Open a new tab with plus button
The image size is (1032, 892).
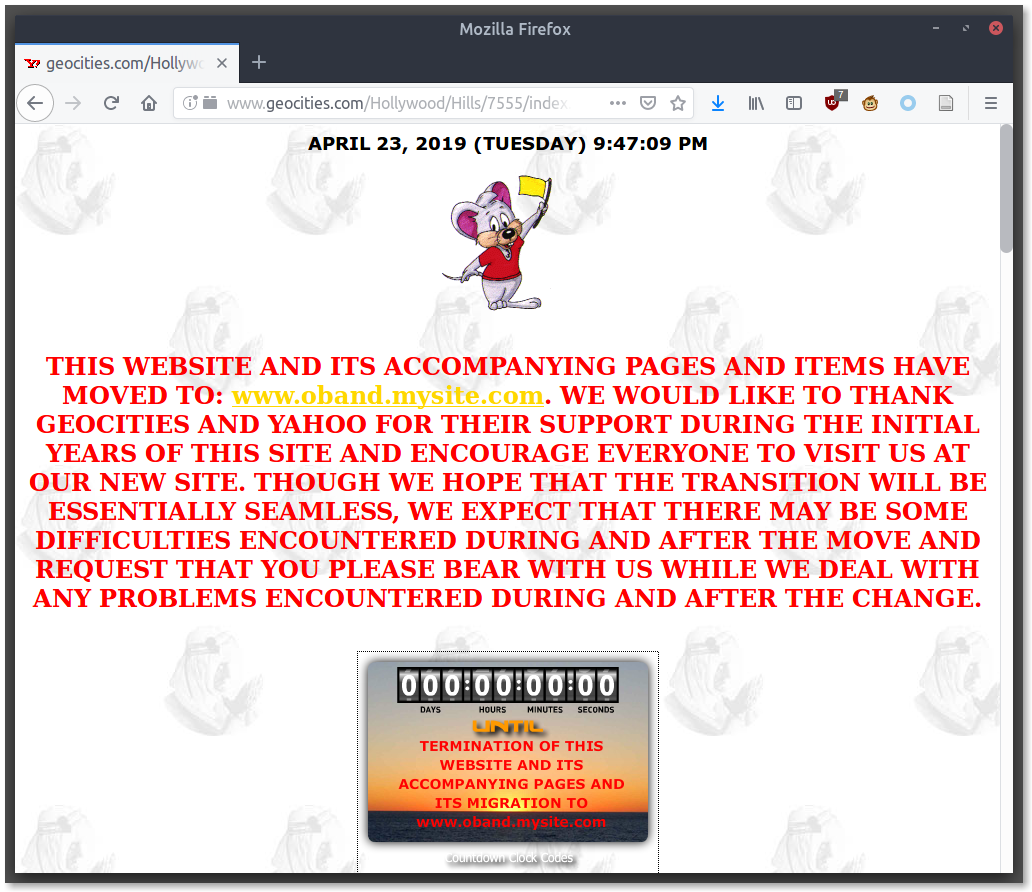(x=259, y=63)
